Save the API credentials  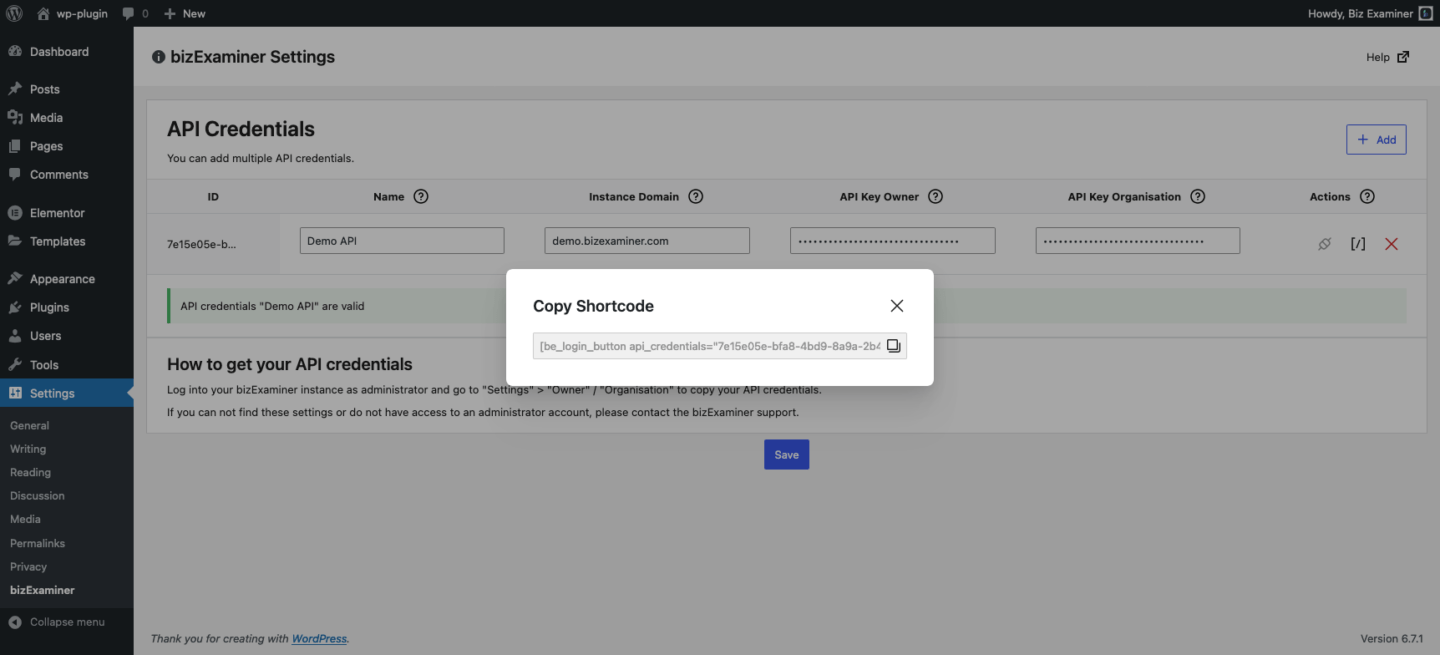[x=786, y=454]
